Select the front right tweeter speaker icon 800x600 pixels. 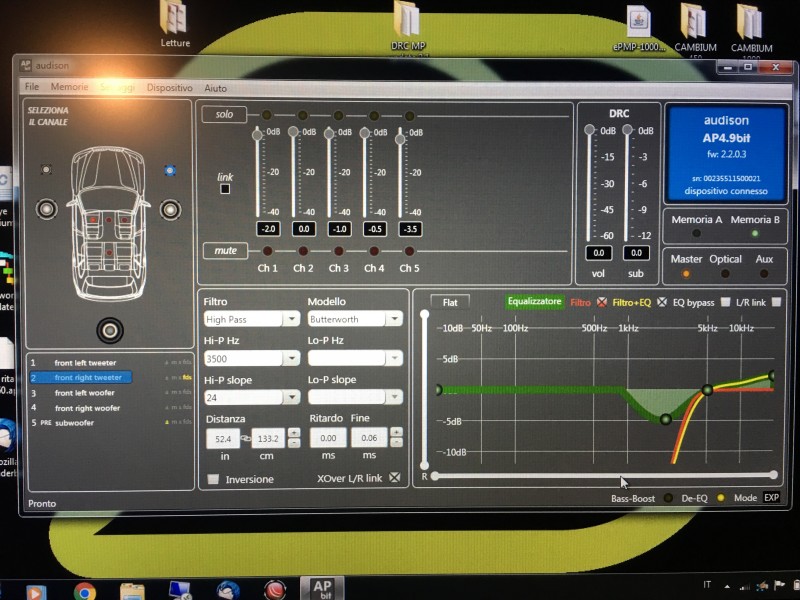[x=170, y=170]
